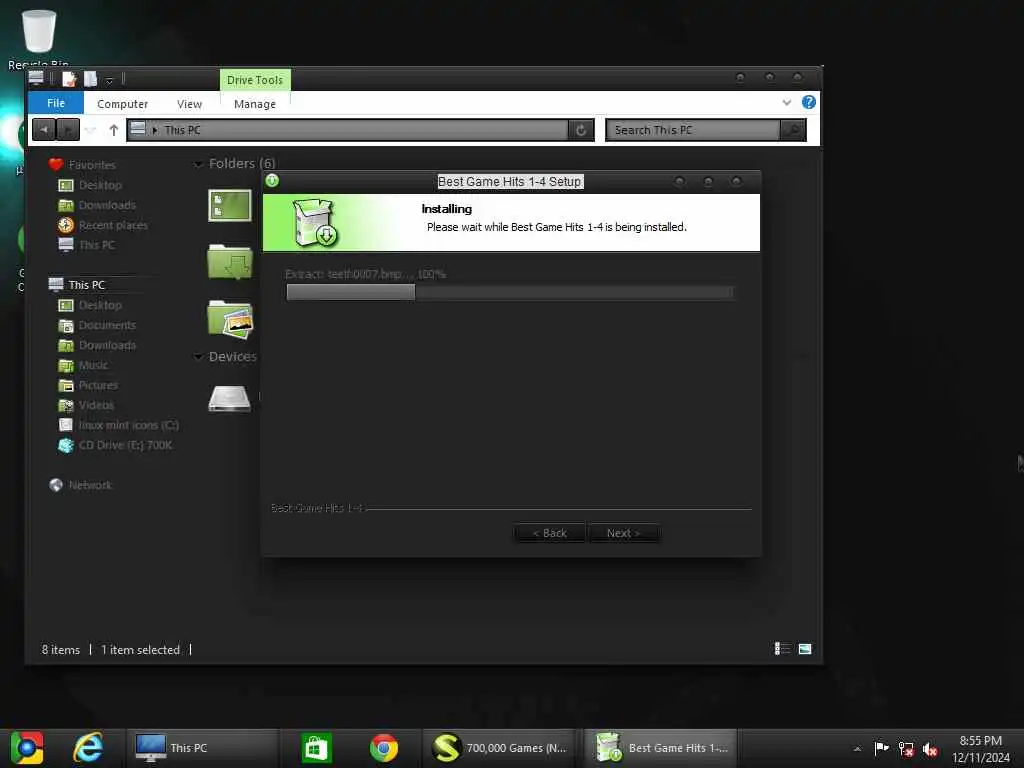Select the first folder thumbnail under Folders
This screenshot has width=1024, height=768.
[x=230, y=205]
